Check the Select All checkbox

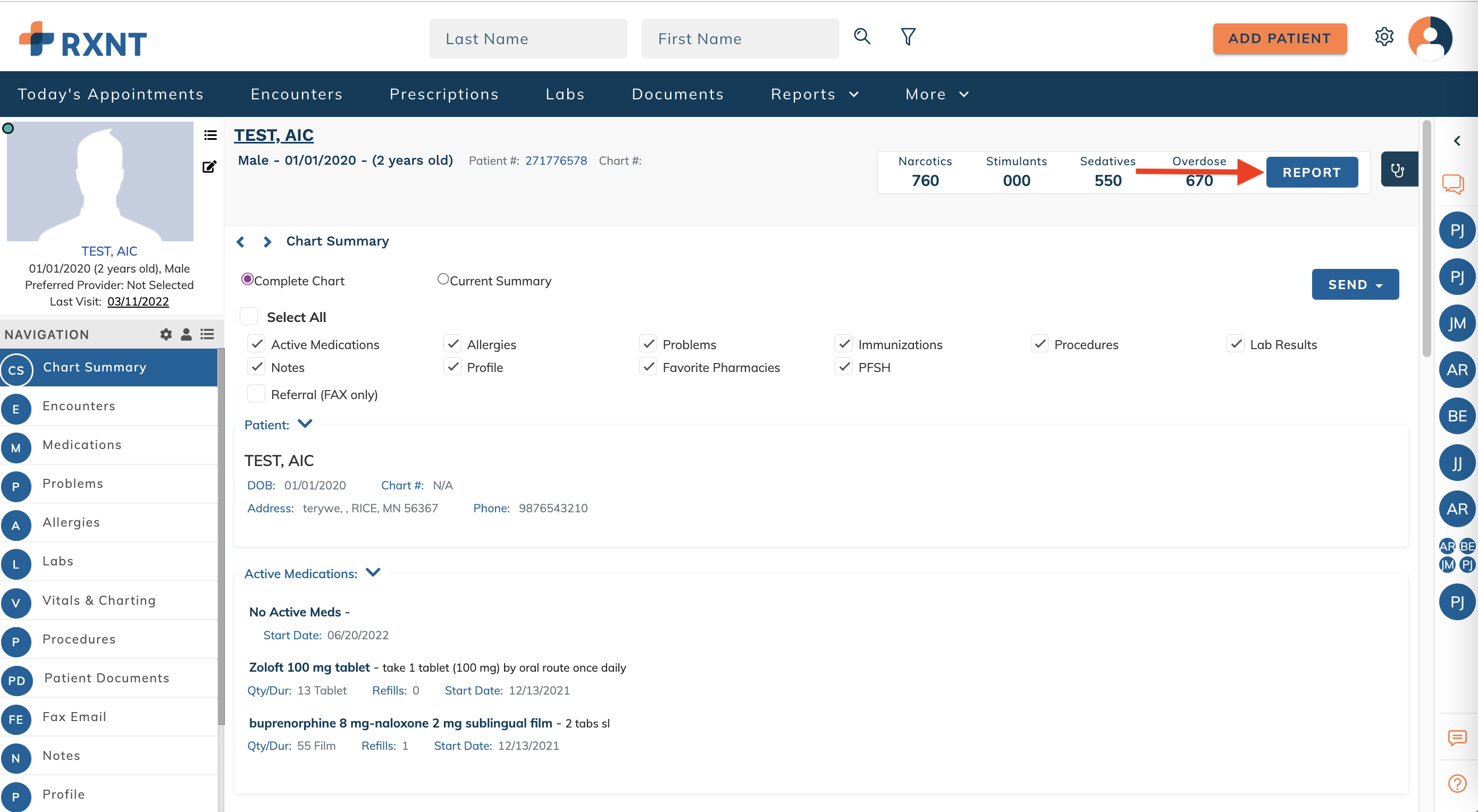pos(248,317)
